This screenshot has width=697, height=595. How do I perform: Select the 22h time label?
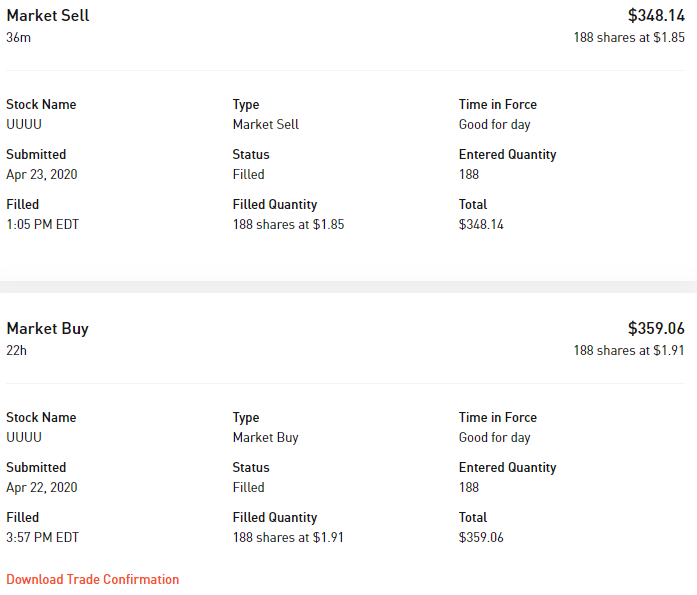17,351
